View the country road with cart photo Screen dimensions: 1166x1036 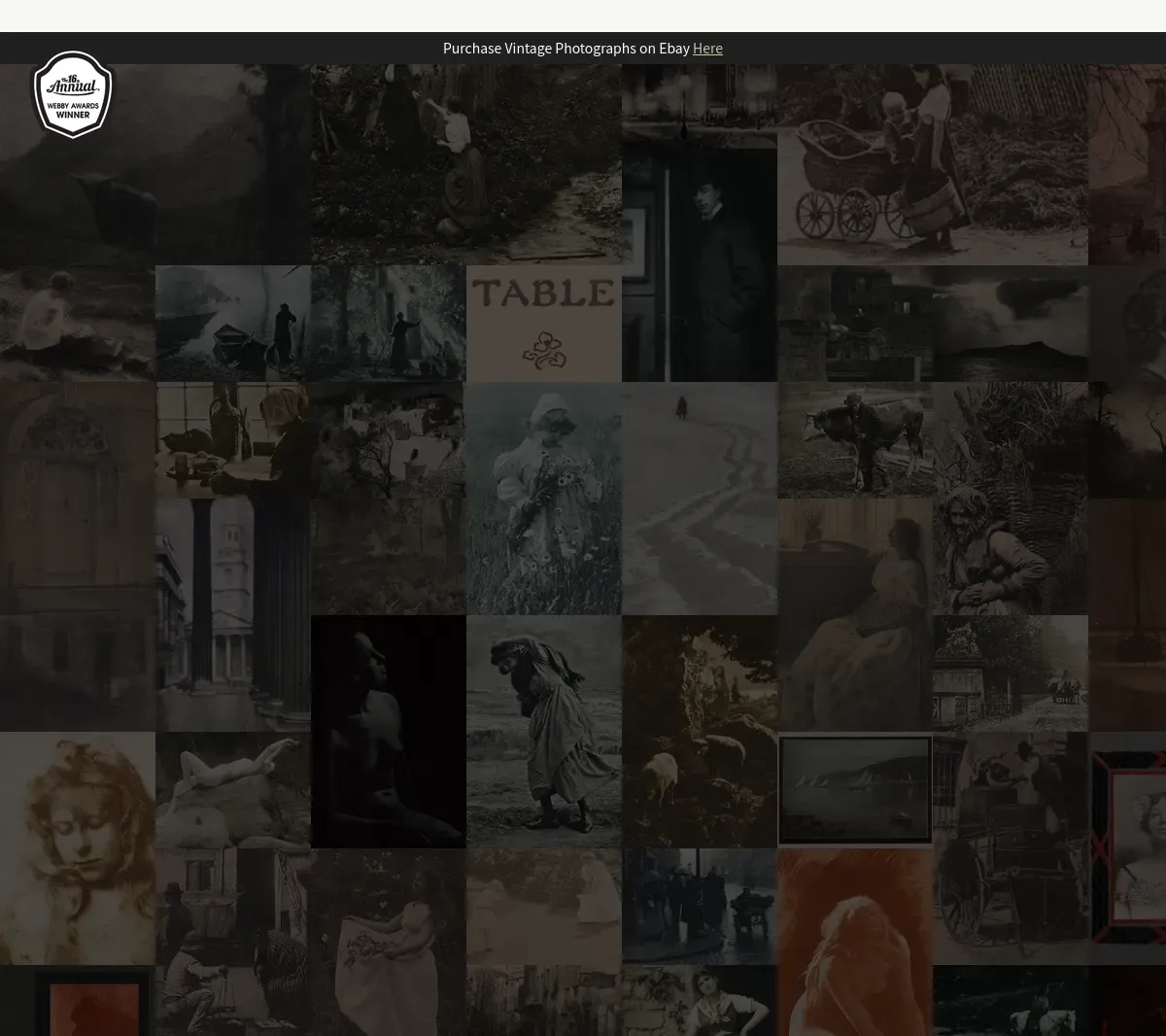1011,673
